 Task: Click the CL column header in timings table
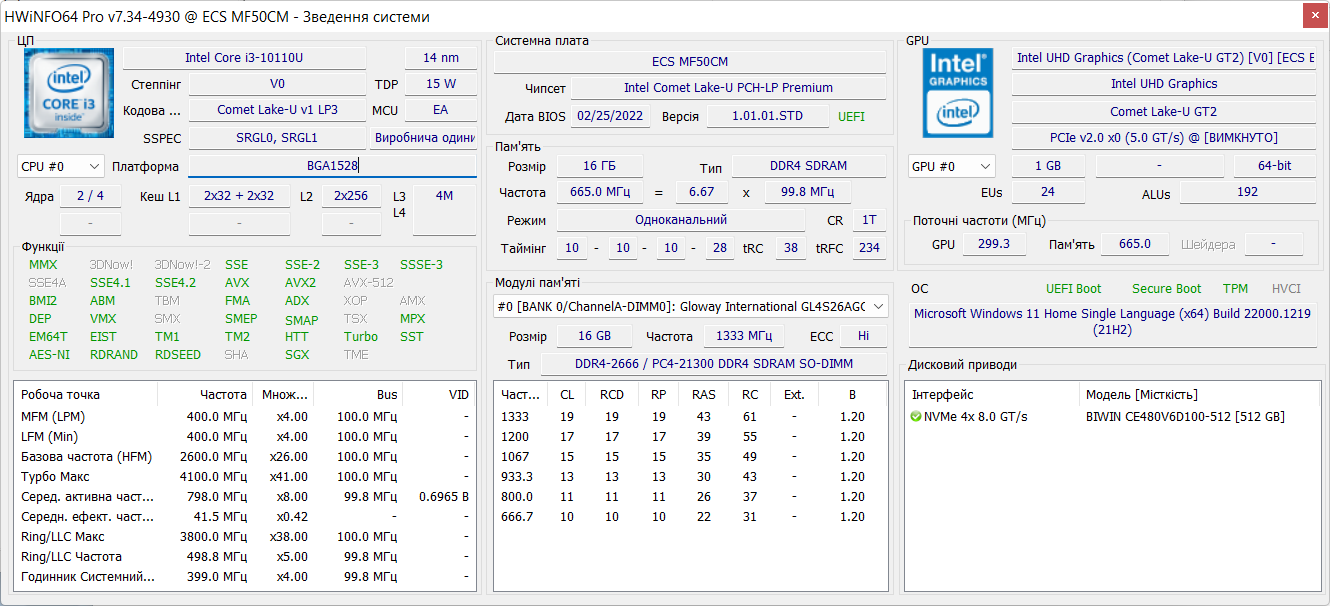pos(567,395)
